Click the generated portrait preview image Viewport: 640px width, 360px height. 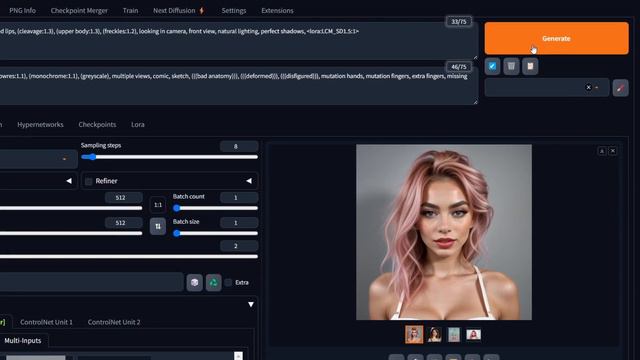444,232
